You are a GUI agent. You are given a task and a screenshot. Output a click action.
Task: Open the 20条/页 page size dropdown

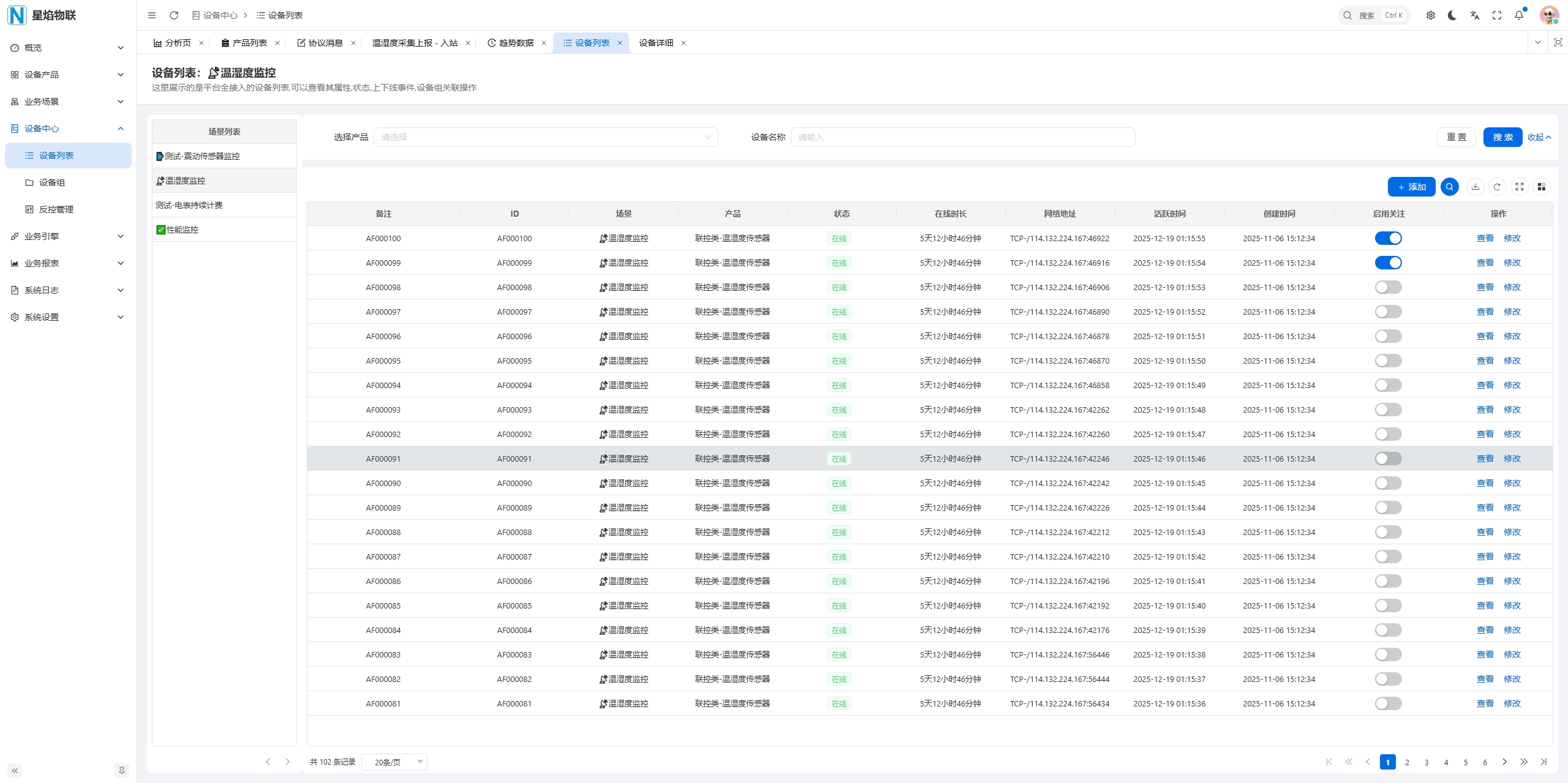[x=394, y=762]
